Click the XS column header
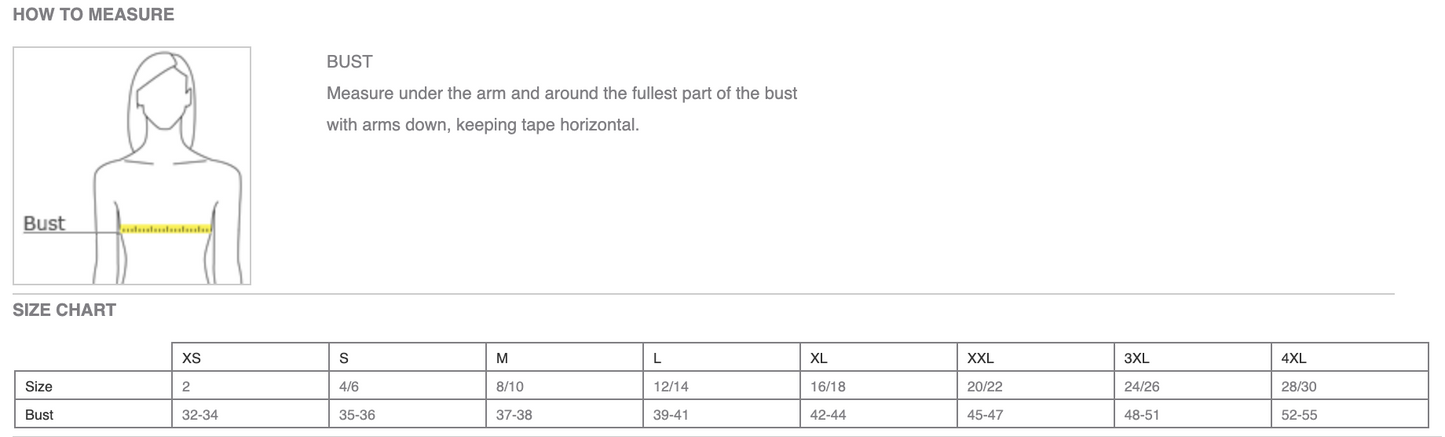Image resolution: width=1445 pixels, height=437 pixels. point(191,358)
